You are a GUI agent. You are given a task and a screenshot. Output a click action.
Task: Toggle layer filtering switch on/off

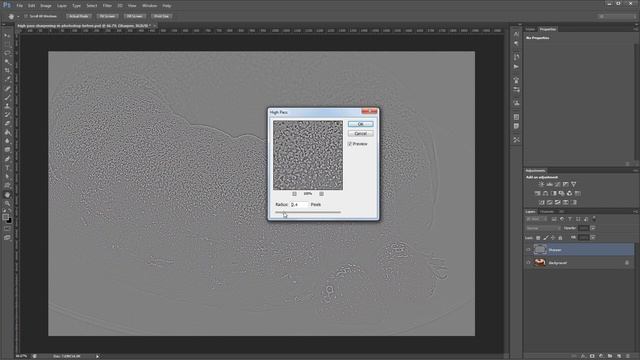point(594,219)
